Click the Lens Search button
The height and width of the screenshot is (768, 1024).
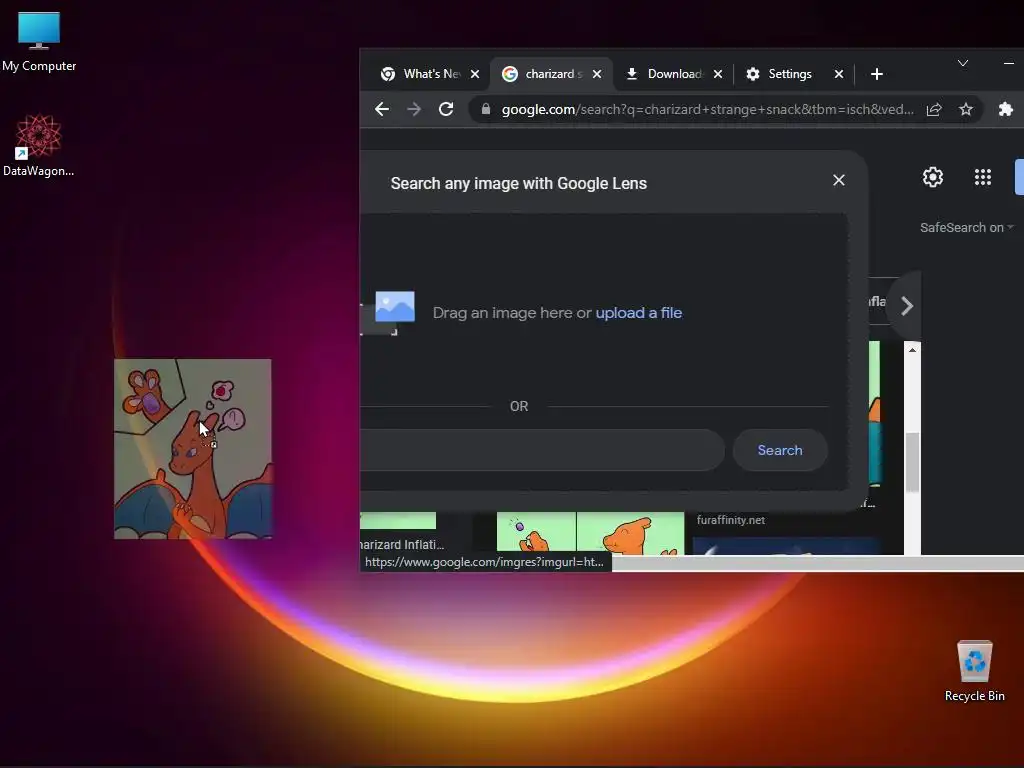(x=780, y=450)
